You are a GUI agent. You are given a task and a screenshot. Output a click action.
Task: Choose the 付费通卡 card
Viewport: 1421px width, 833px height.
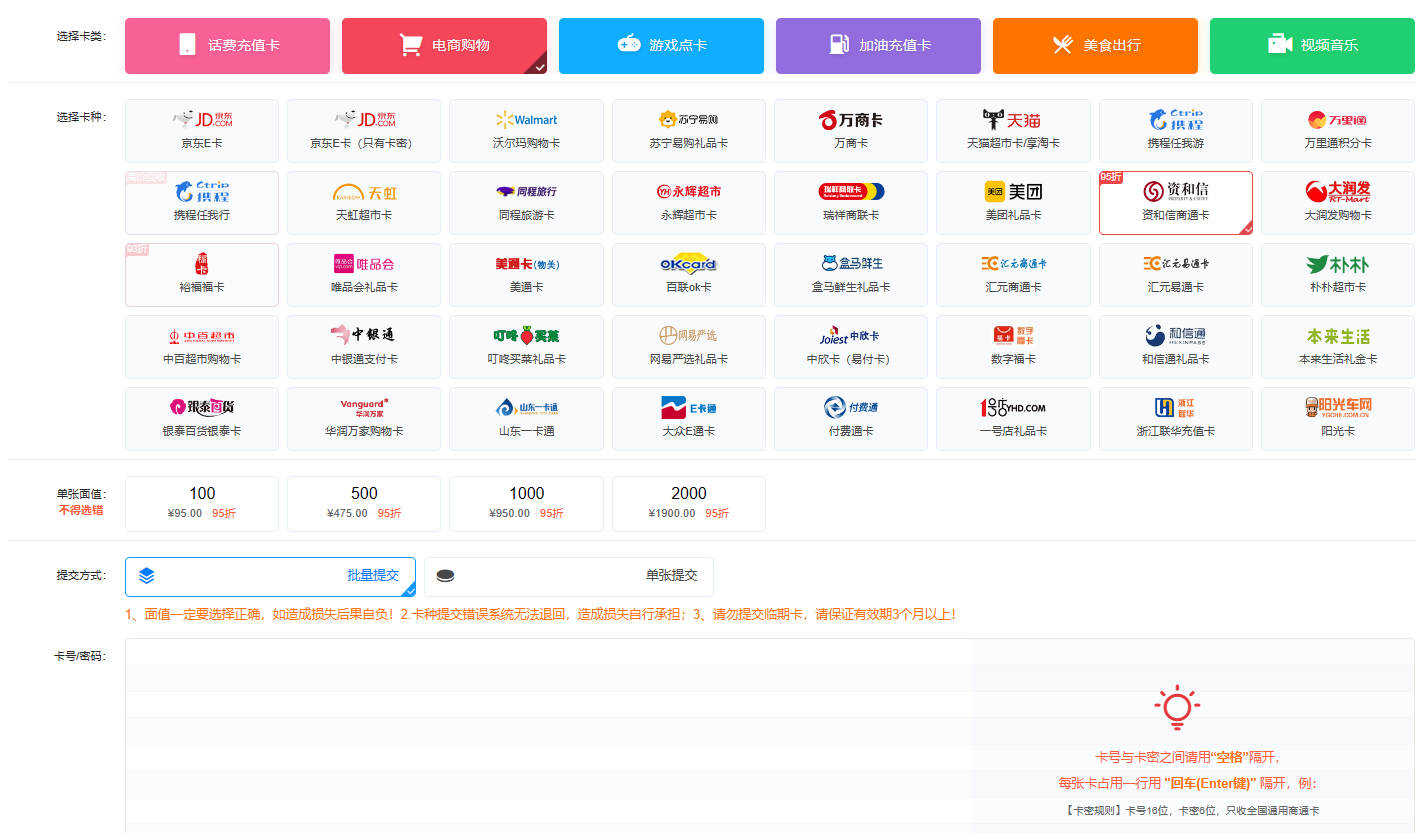851,419
